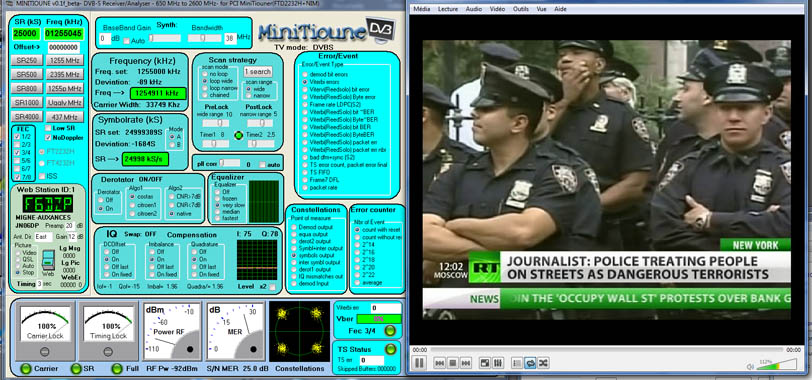
Task: Open the Lecture menu
Action: pyautogui.click(x=448, y=9)
